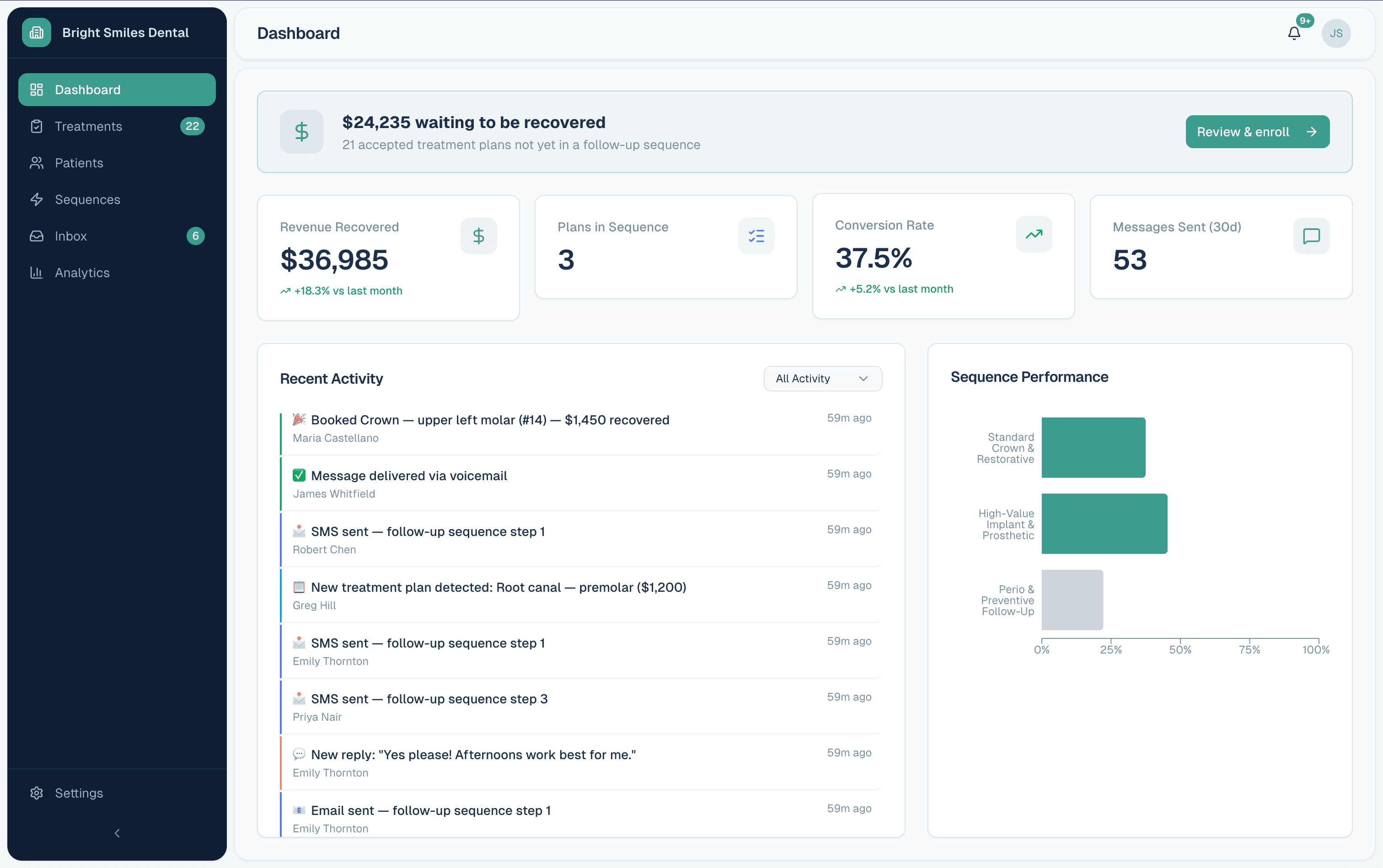This screenshot has height=868, width=1383.
Task: Open the JS profile avatar
Action: click(1336, 33)
